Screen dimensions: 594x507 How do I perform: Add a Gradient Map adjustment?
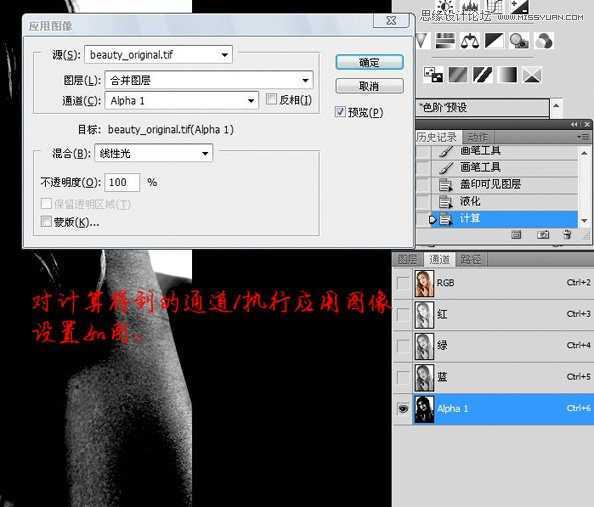point(507,75)
